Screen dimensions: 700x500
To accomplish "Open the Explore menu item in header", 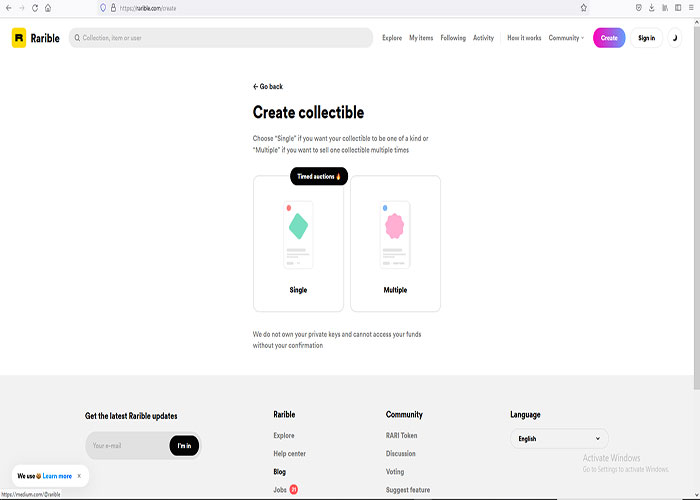I will [x=392, y=38].
